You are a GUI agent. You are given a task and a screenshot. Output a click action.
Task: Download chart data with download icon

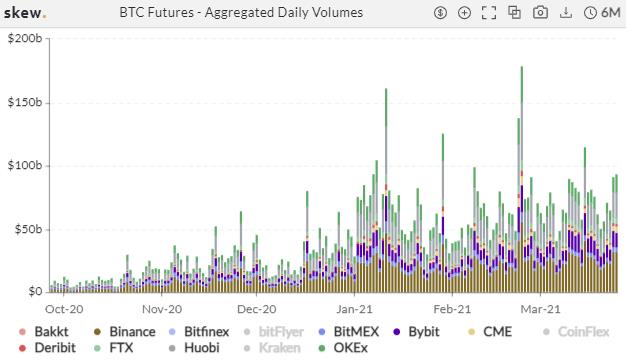(565, 12)
